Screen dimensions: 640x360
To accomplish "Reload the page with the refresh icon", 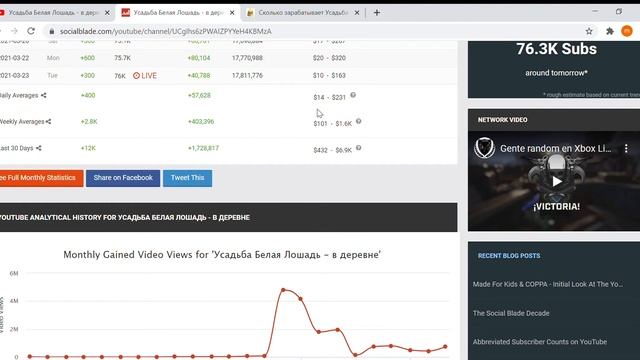I will pos(31,31).
